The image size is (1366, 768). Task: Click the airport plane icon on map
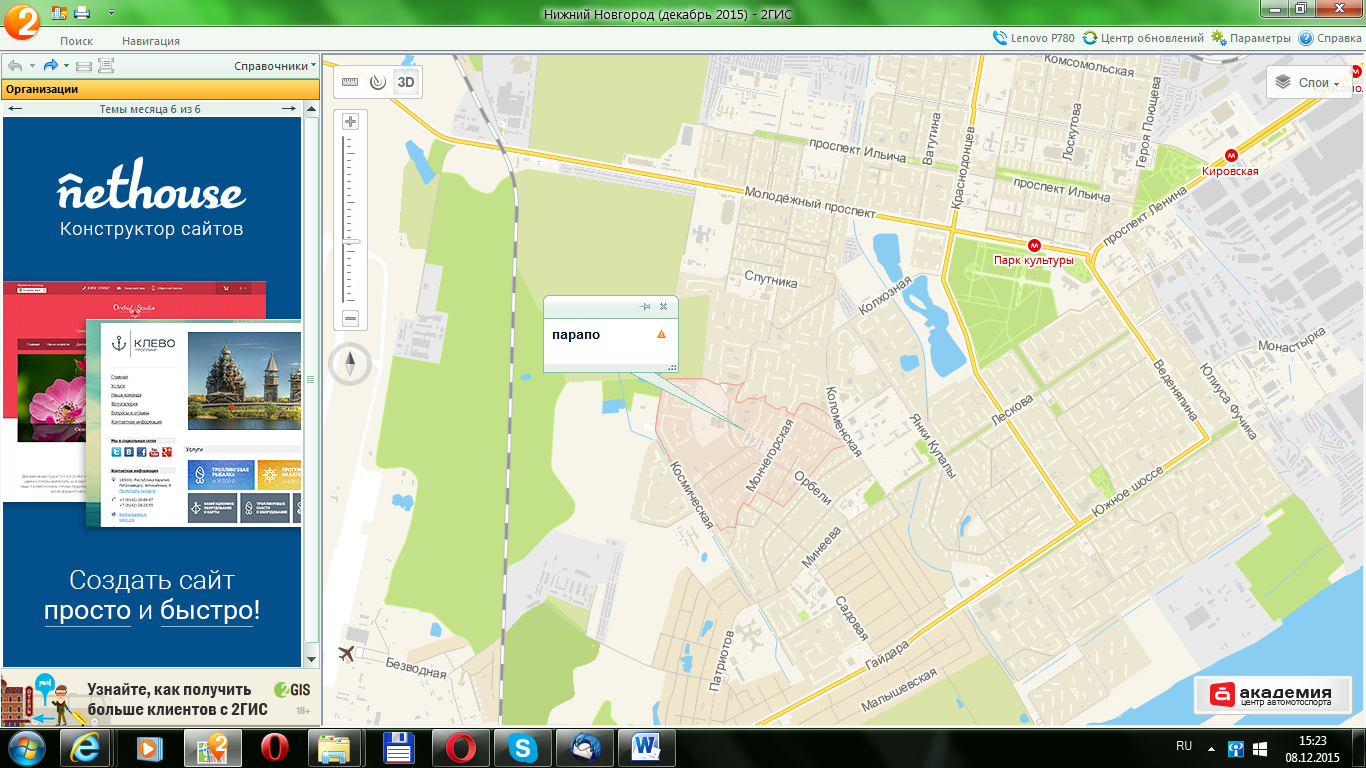click(x=347, y=654)
